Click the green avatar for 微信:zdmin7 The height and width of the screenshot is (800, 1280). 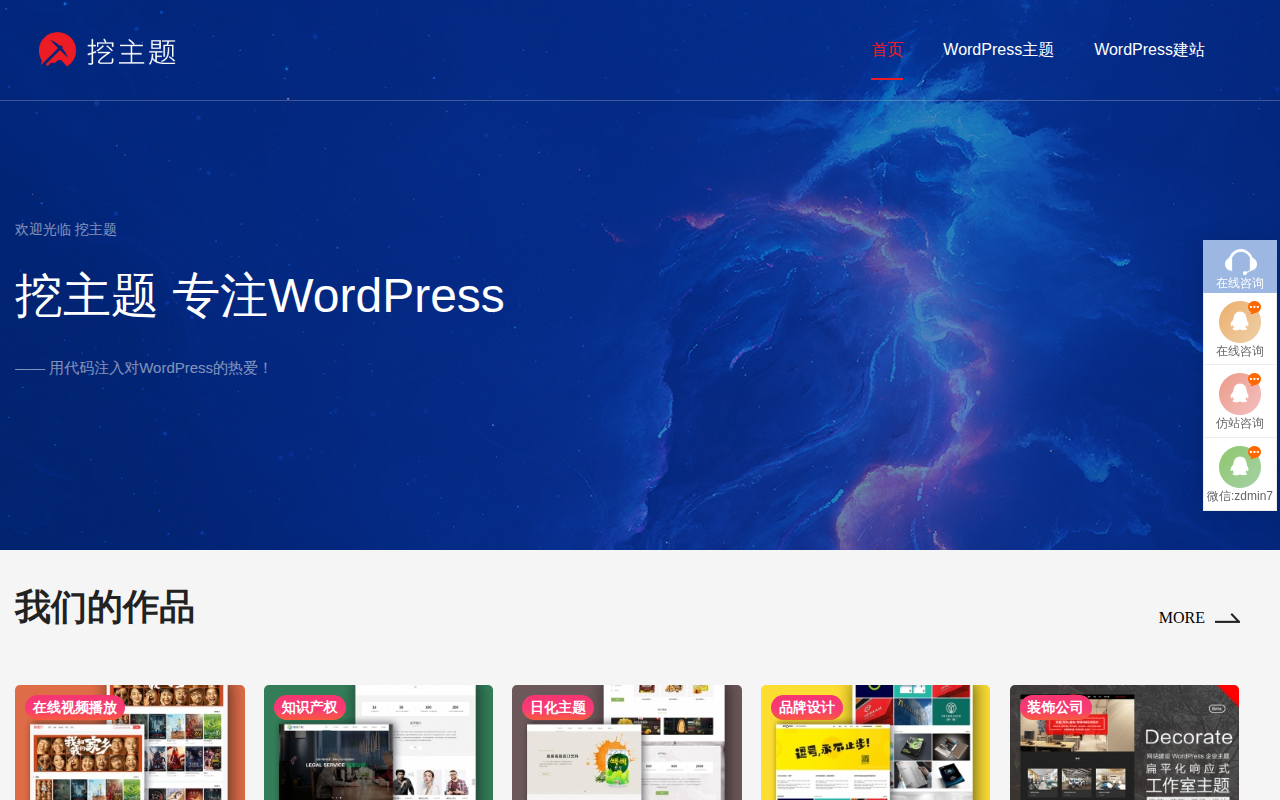pyautogui.click(x=1240, y=467)
